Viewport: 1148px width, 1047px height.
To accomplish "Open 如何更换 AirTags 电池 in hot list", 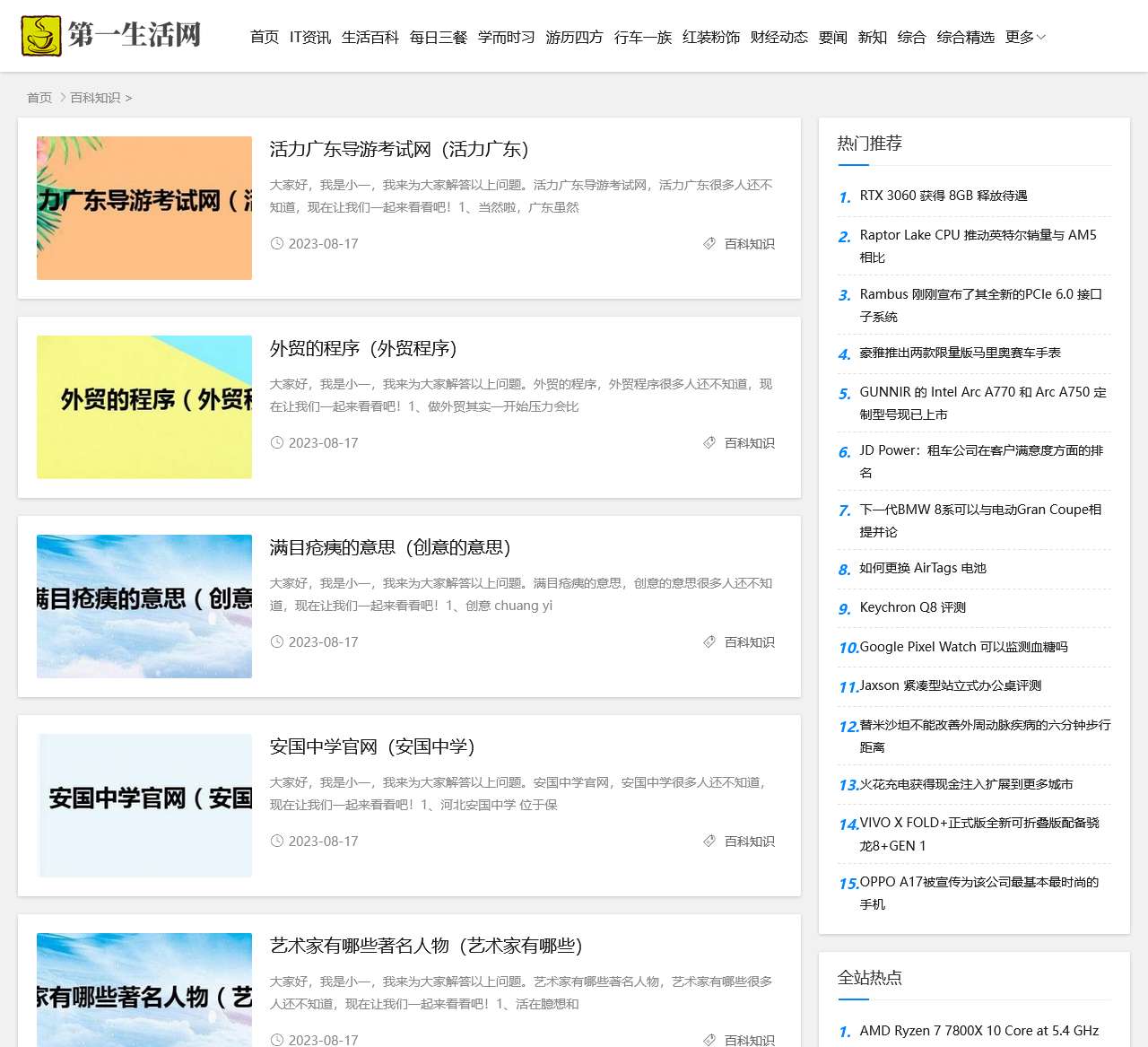I will click(922, 568).
